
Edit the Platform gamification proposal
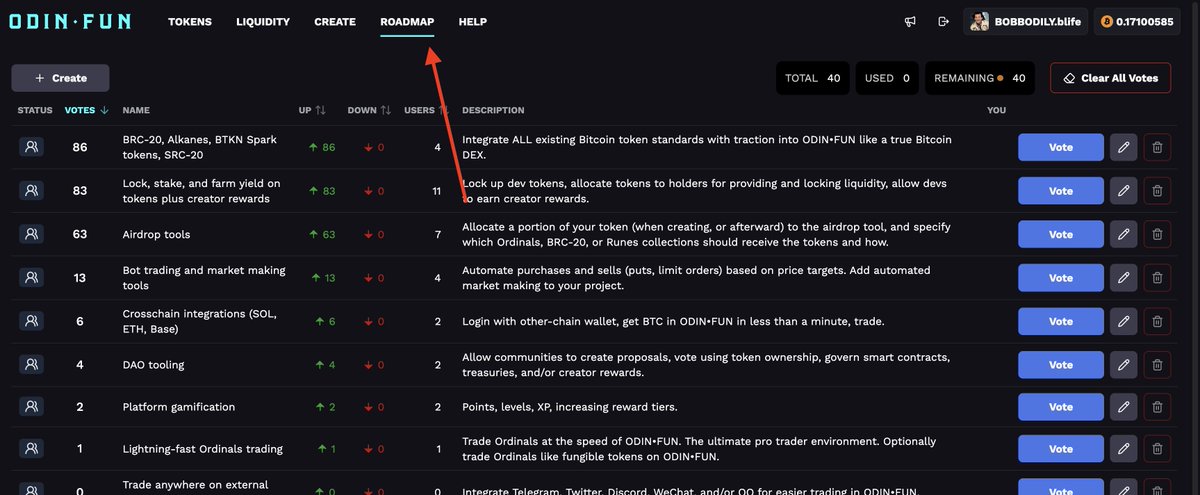(1123, 407)
